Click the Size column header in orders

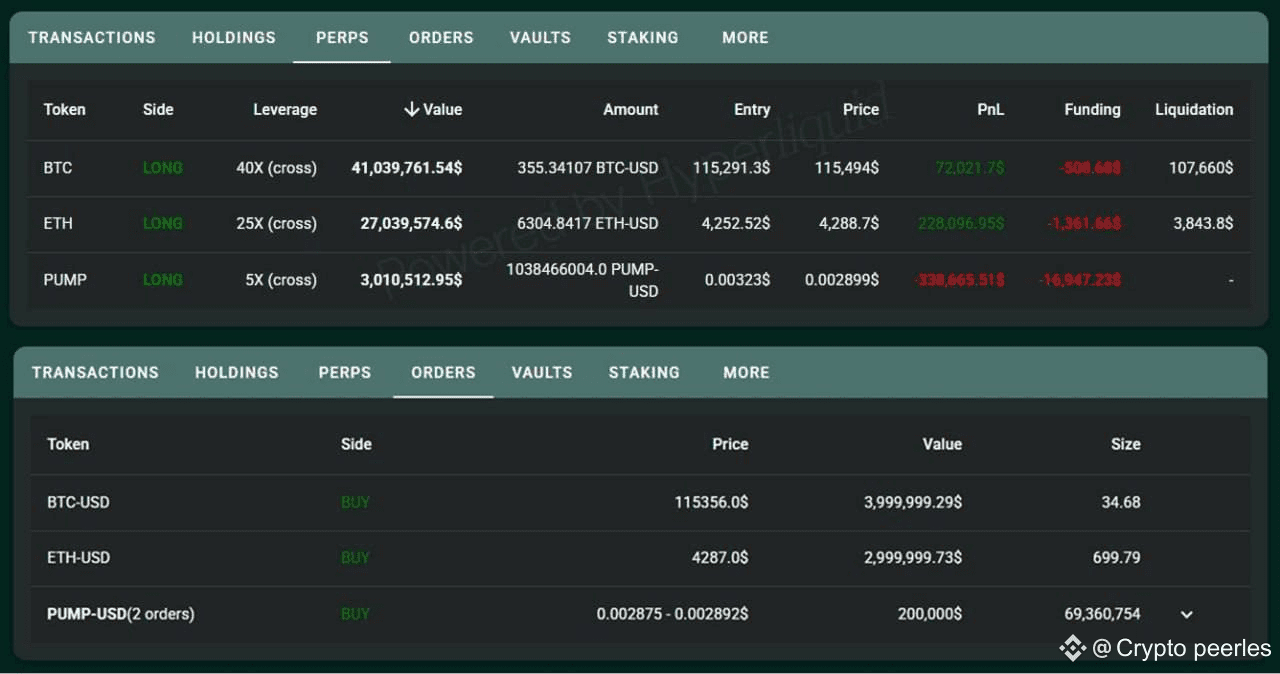click(1125, 444)
